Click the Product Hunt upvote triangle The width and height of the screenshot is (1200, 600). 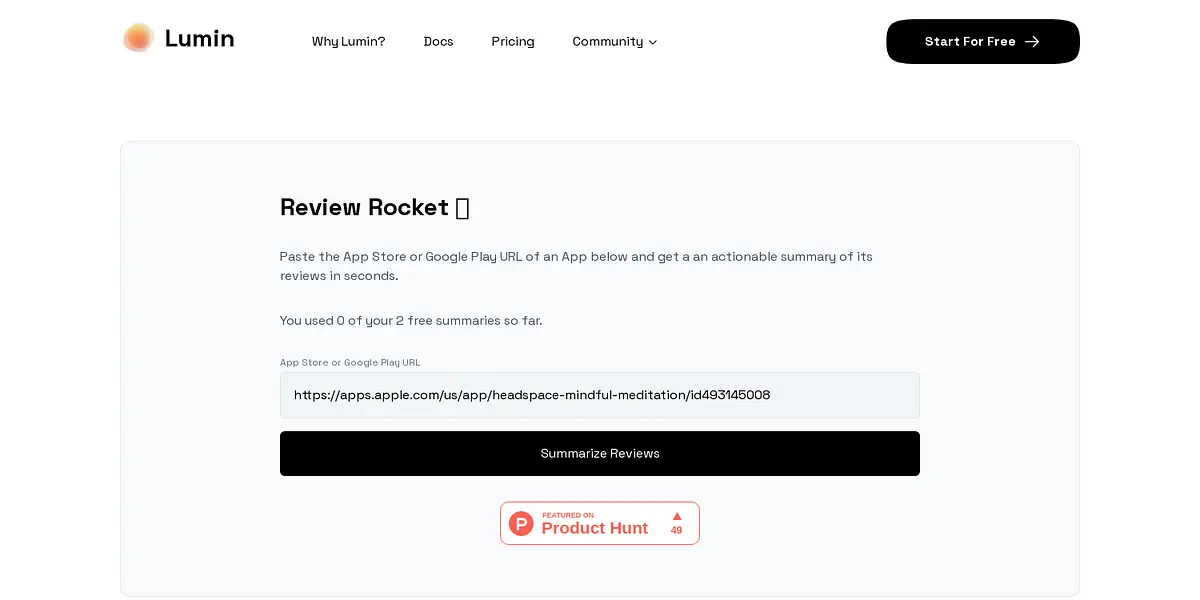click(x=676, y=516)
